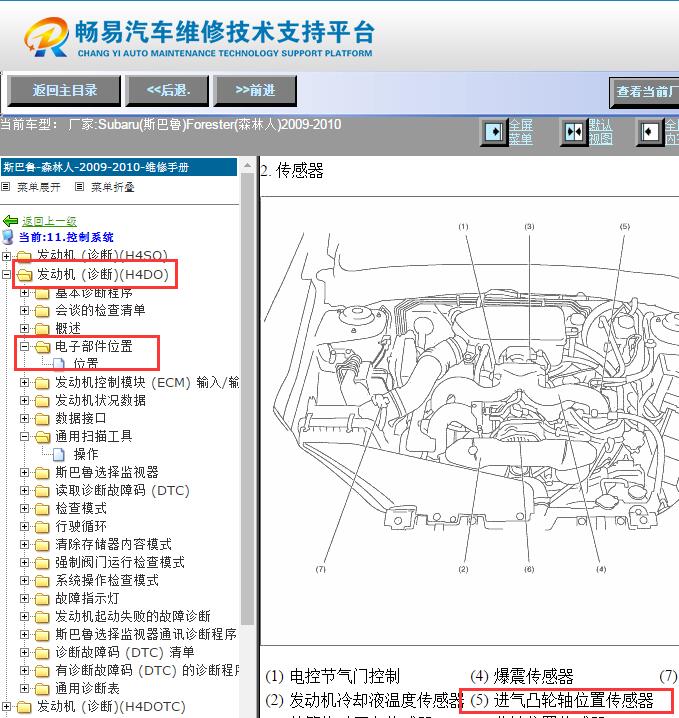679x718 pixels.
Task: Click 菜单展开 to expand all menus
Action: tap(38, 187)
